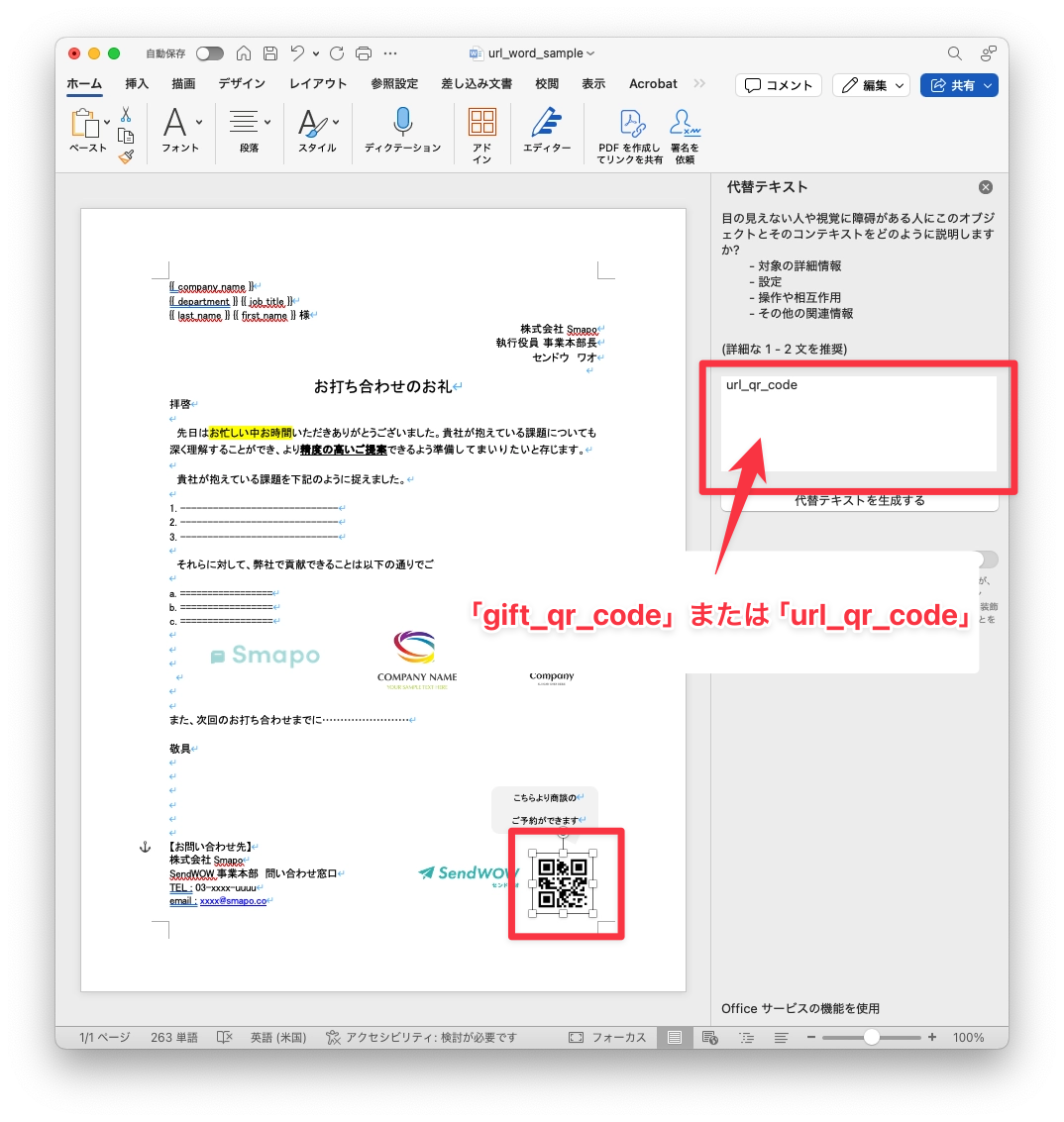Open the 描画 ribbon tab

184,84
